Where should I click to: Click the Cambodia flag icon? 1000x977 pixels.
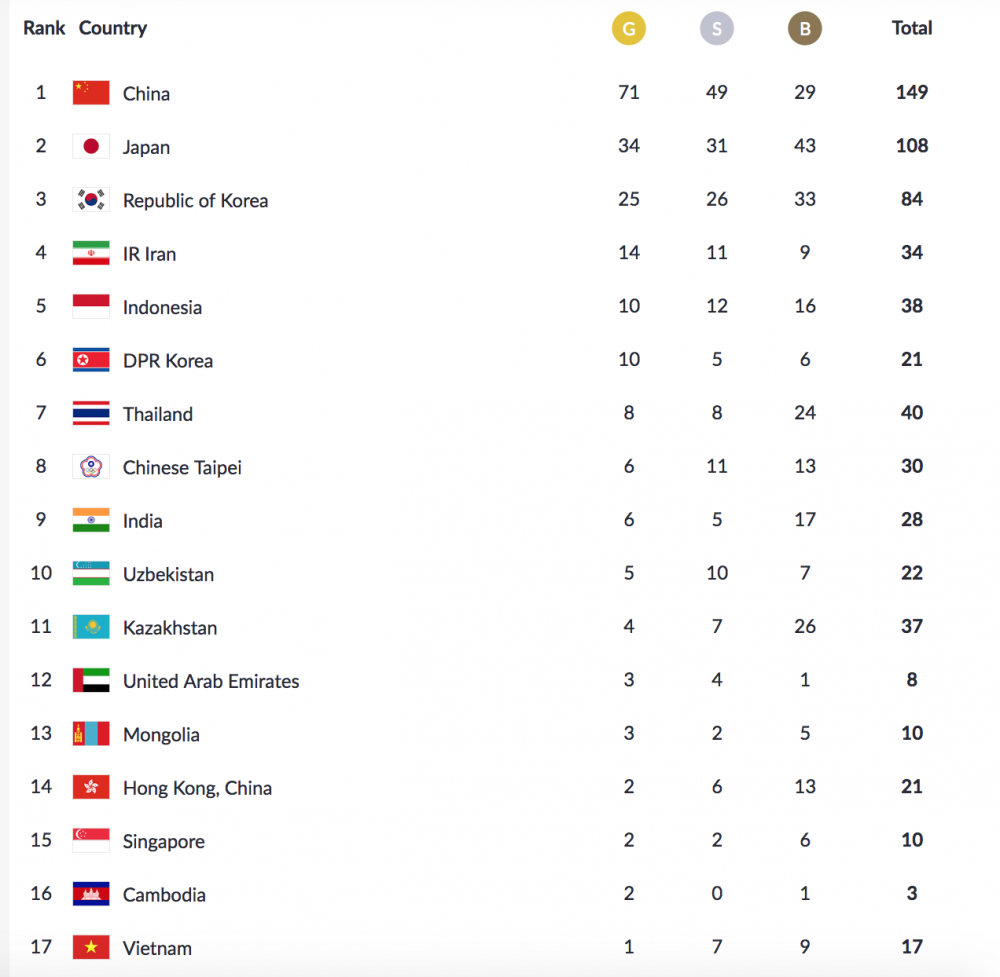(91, 894)
